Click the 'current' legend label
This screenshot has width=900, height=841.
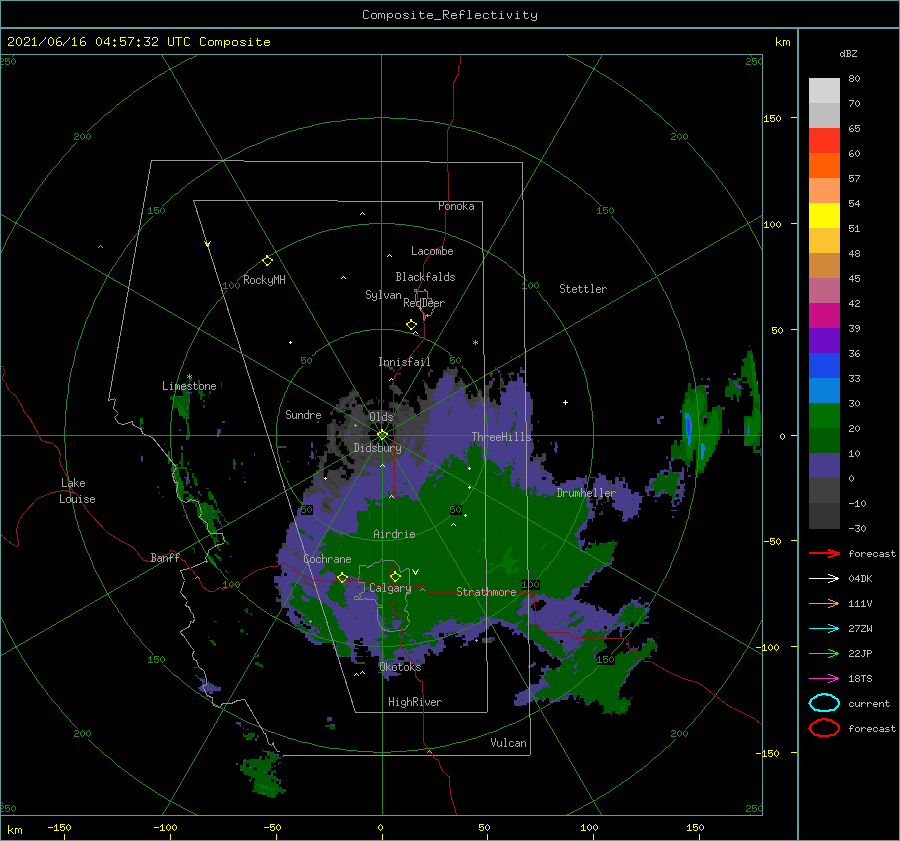coord(869,704)
